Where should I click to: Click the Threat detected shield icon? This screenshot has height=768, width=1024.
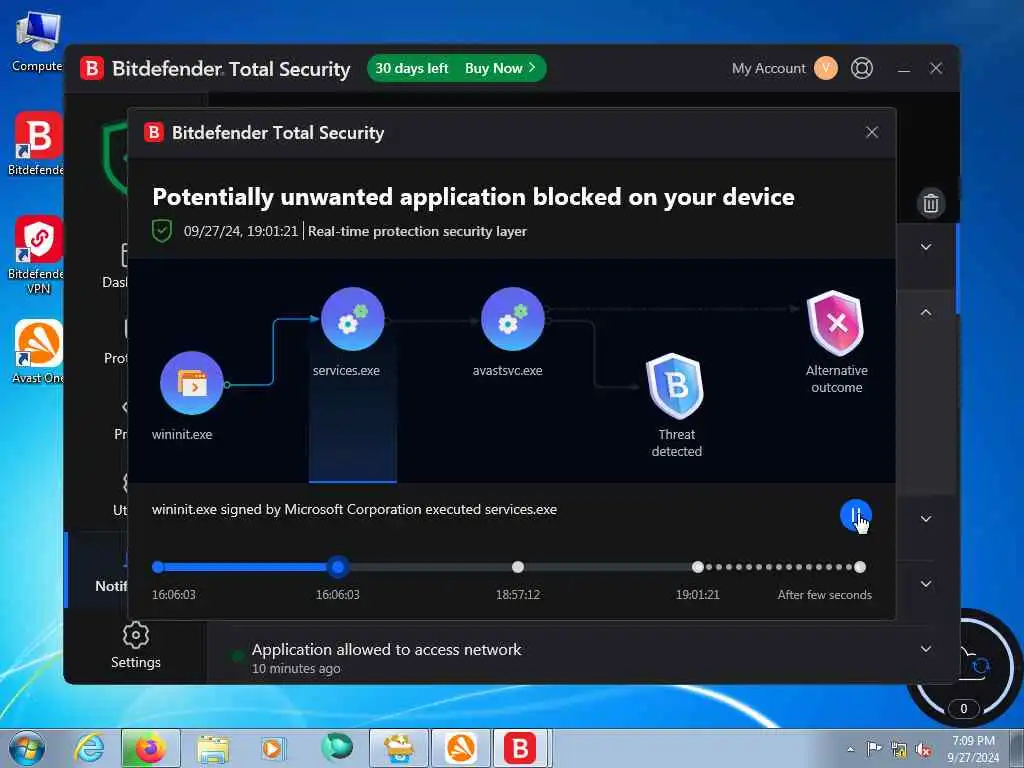coord(675,386)
